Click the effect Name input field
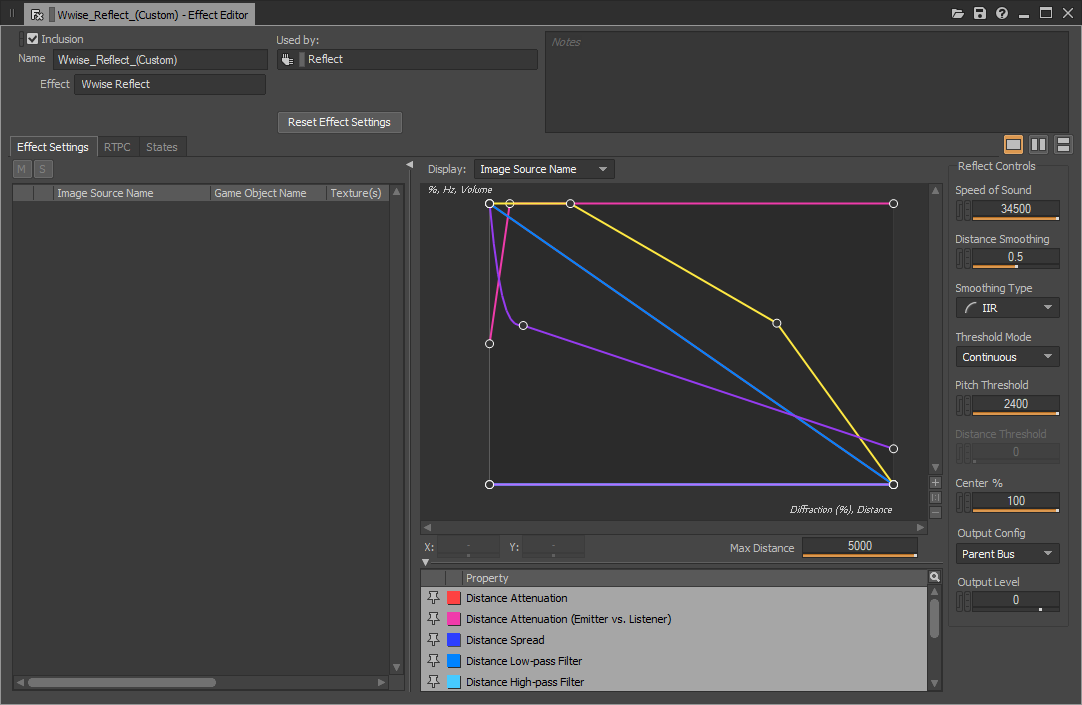Viewport: 1082px width, 705px height. [x=160, y=60]
